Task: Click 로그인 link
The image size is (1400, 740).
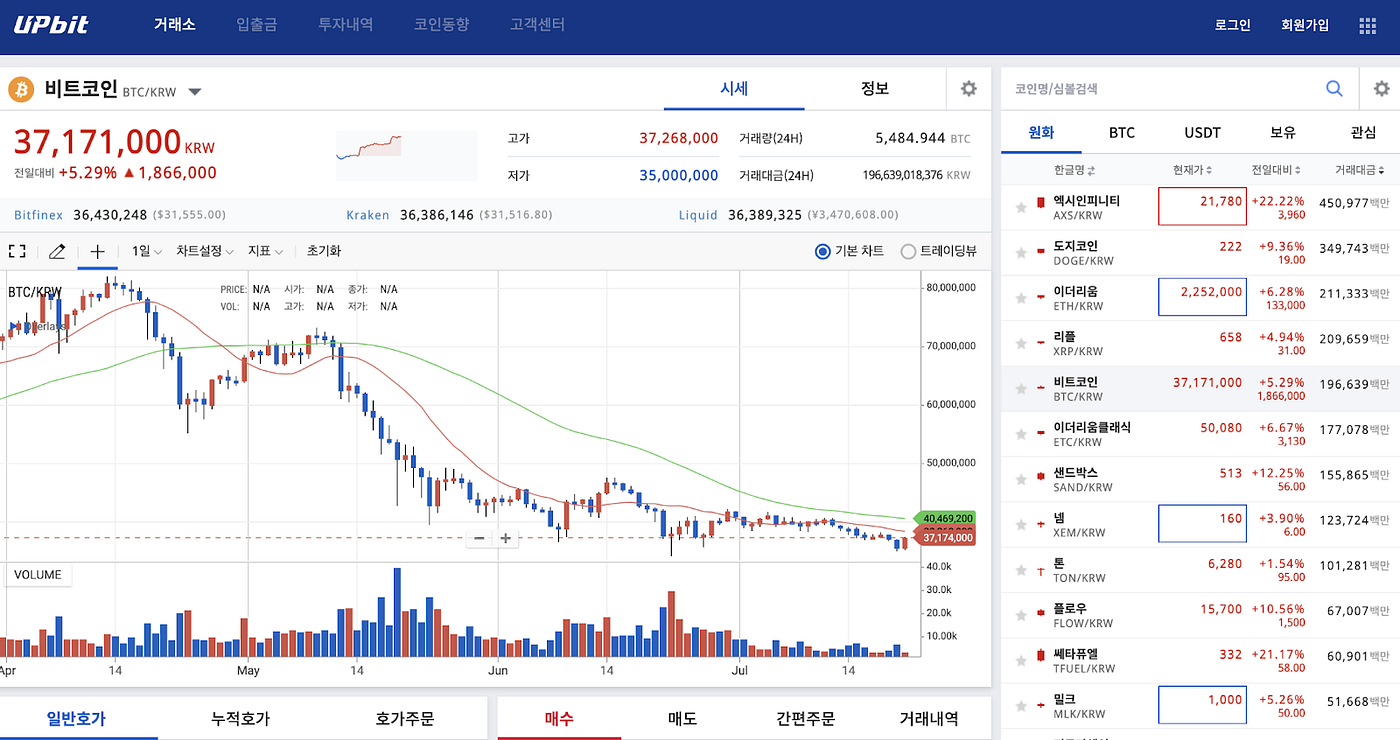Action: pos(1232,25)
